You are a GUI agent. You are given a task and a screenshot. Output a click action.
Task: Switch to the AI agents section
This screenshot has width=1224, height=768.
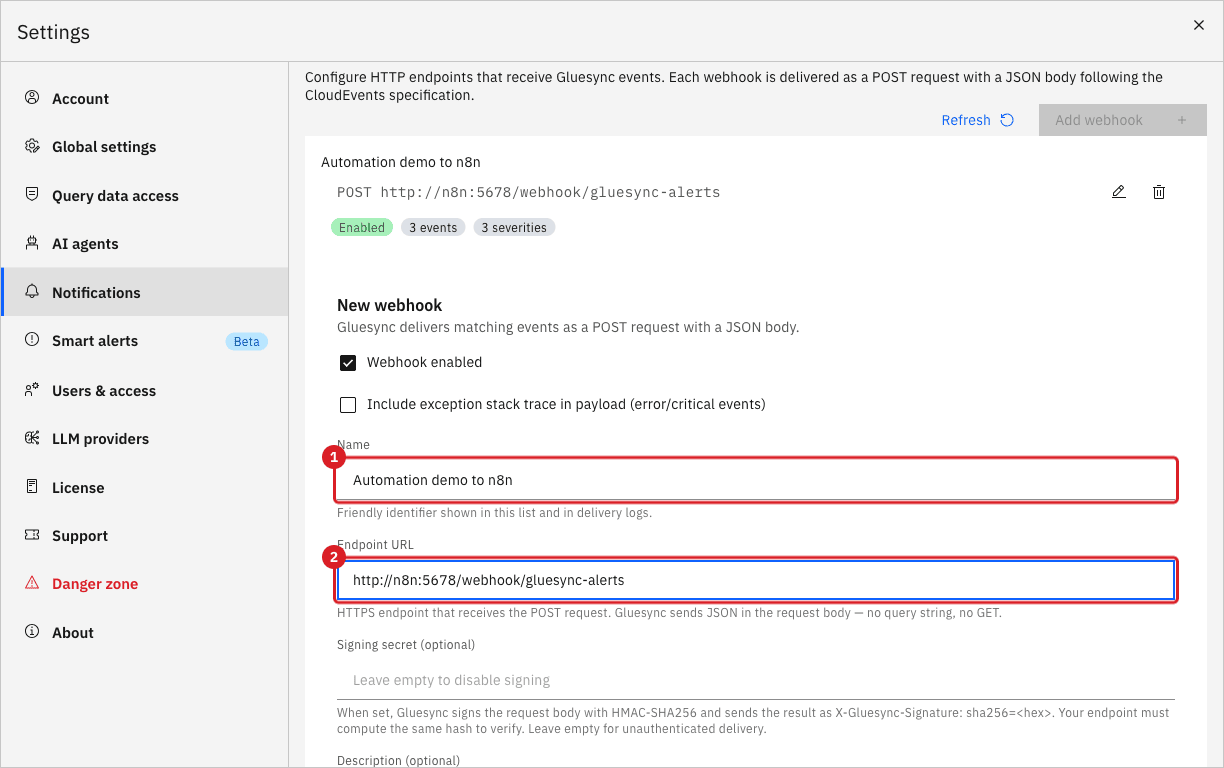[x=145, y=243]
